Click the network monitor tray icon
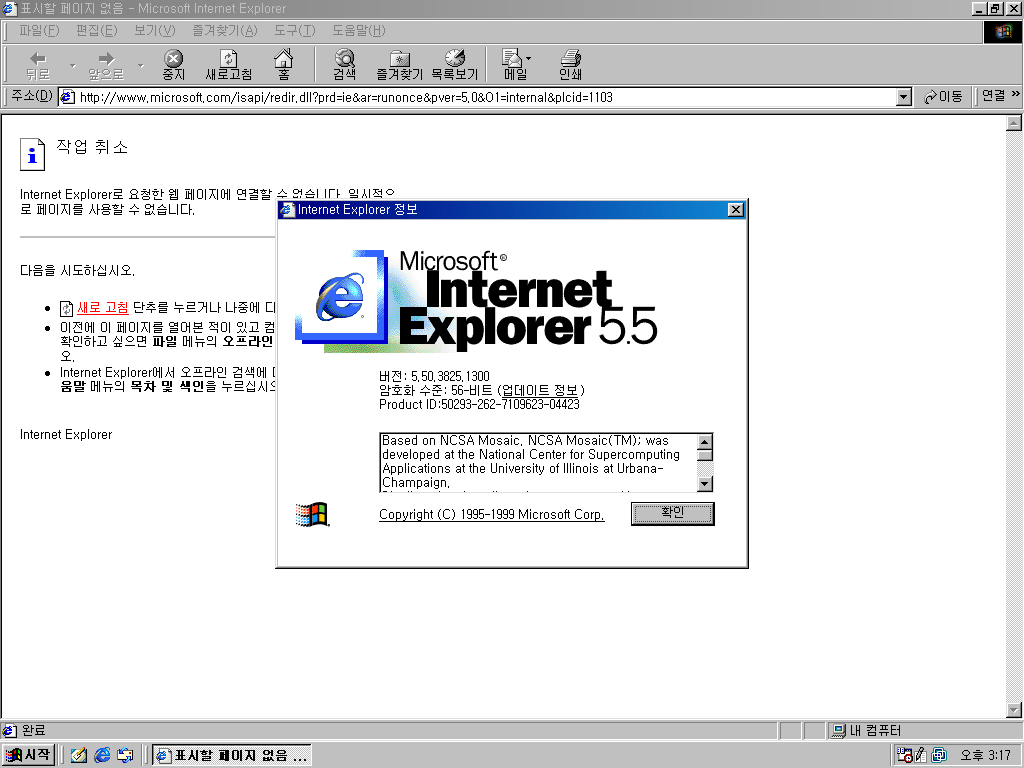Image resolution: width=1024 pixels, height=768 pixels. (x=938, y=755)
